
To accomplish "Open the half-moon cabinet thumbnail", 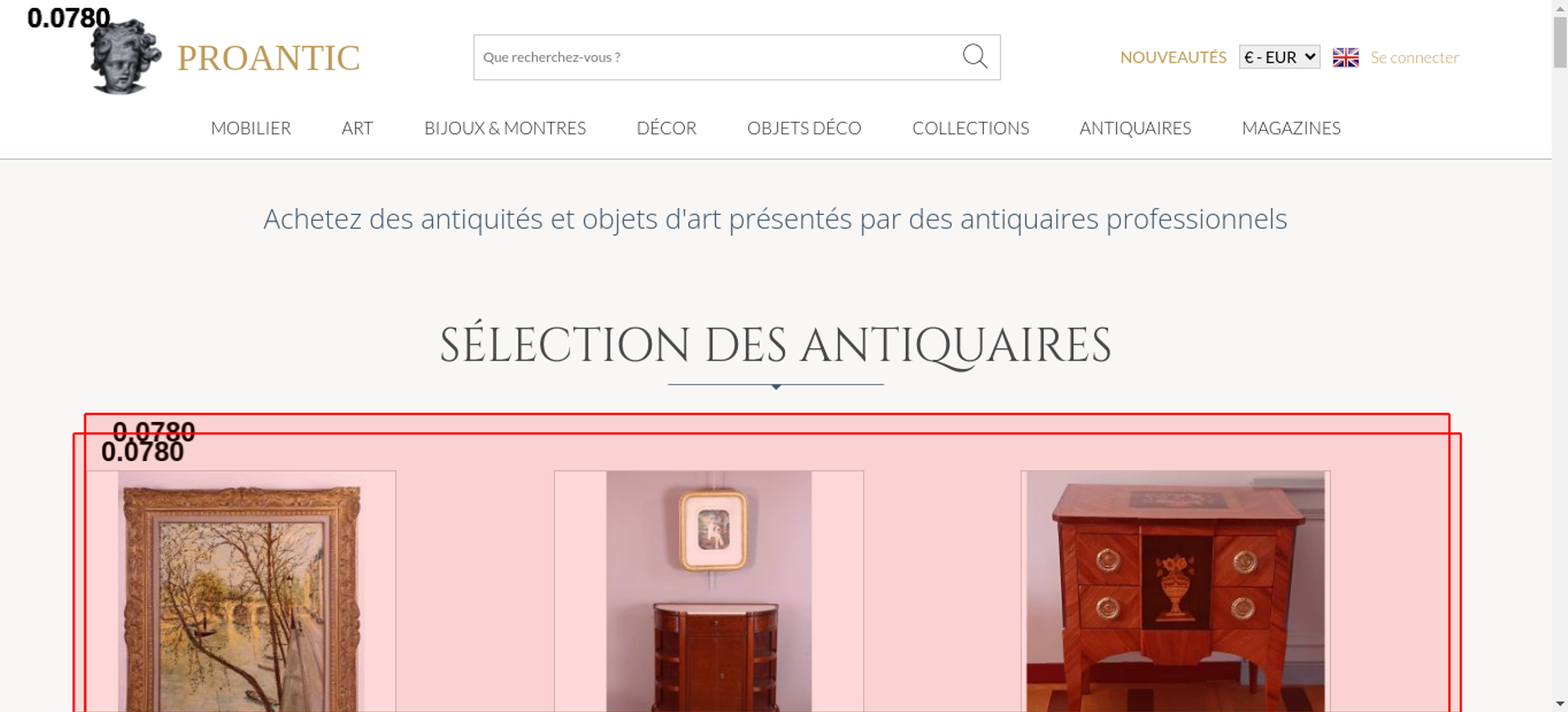I will click(x=709, y=591).
